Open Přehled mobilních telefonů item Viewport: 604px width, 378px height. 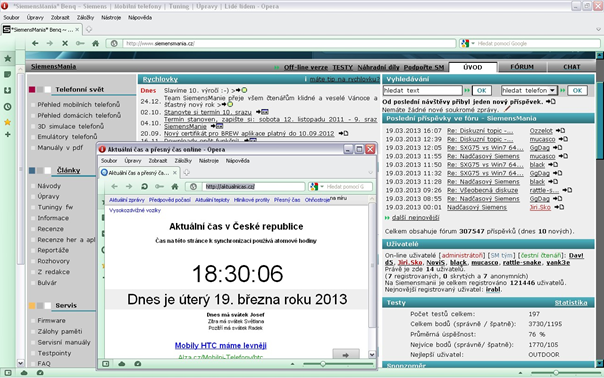tap(79, 104)
